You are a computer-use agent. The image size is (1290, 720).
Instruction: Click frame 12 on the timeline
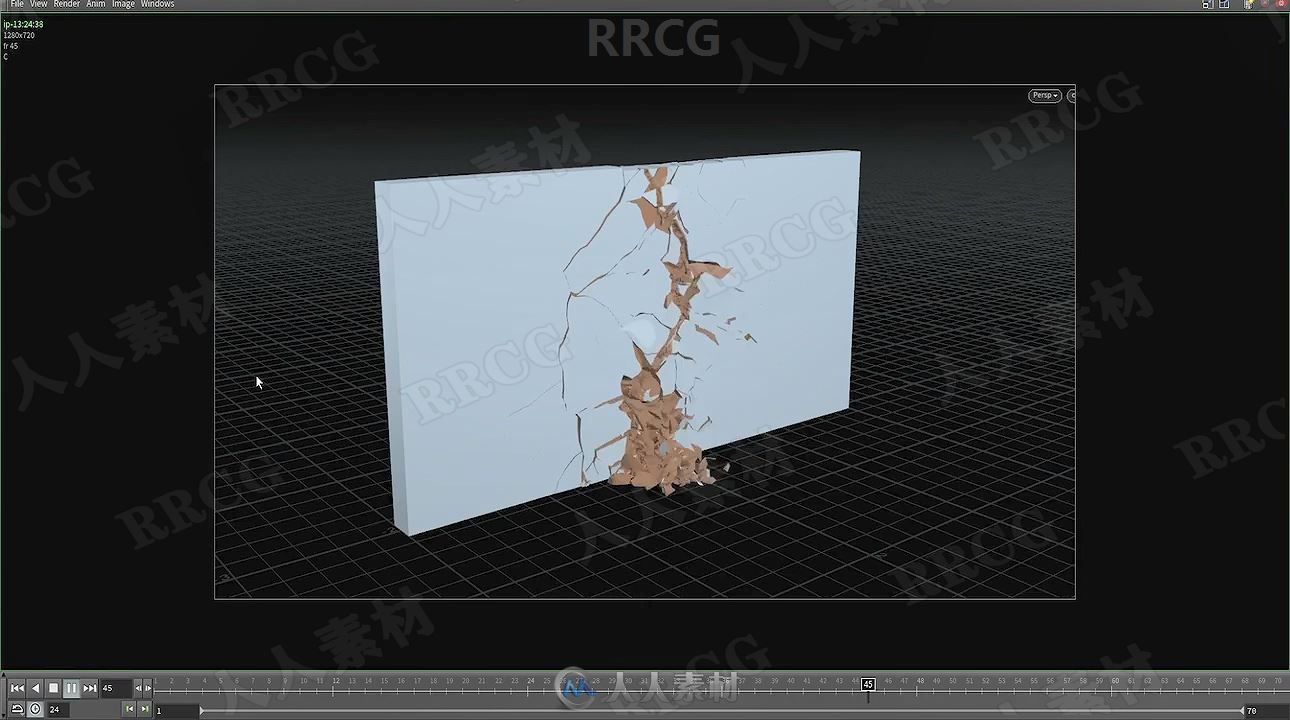336,681
